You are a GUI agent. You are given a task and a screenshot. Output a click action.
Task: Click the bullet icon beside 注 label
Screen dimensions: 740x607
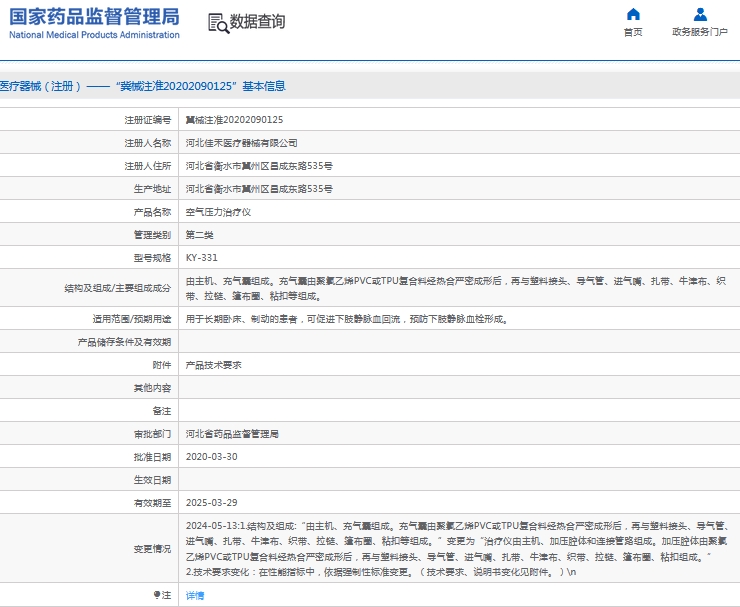(156, 595)
